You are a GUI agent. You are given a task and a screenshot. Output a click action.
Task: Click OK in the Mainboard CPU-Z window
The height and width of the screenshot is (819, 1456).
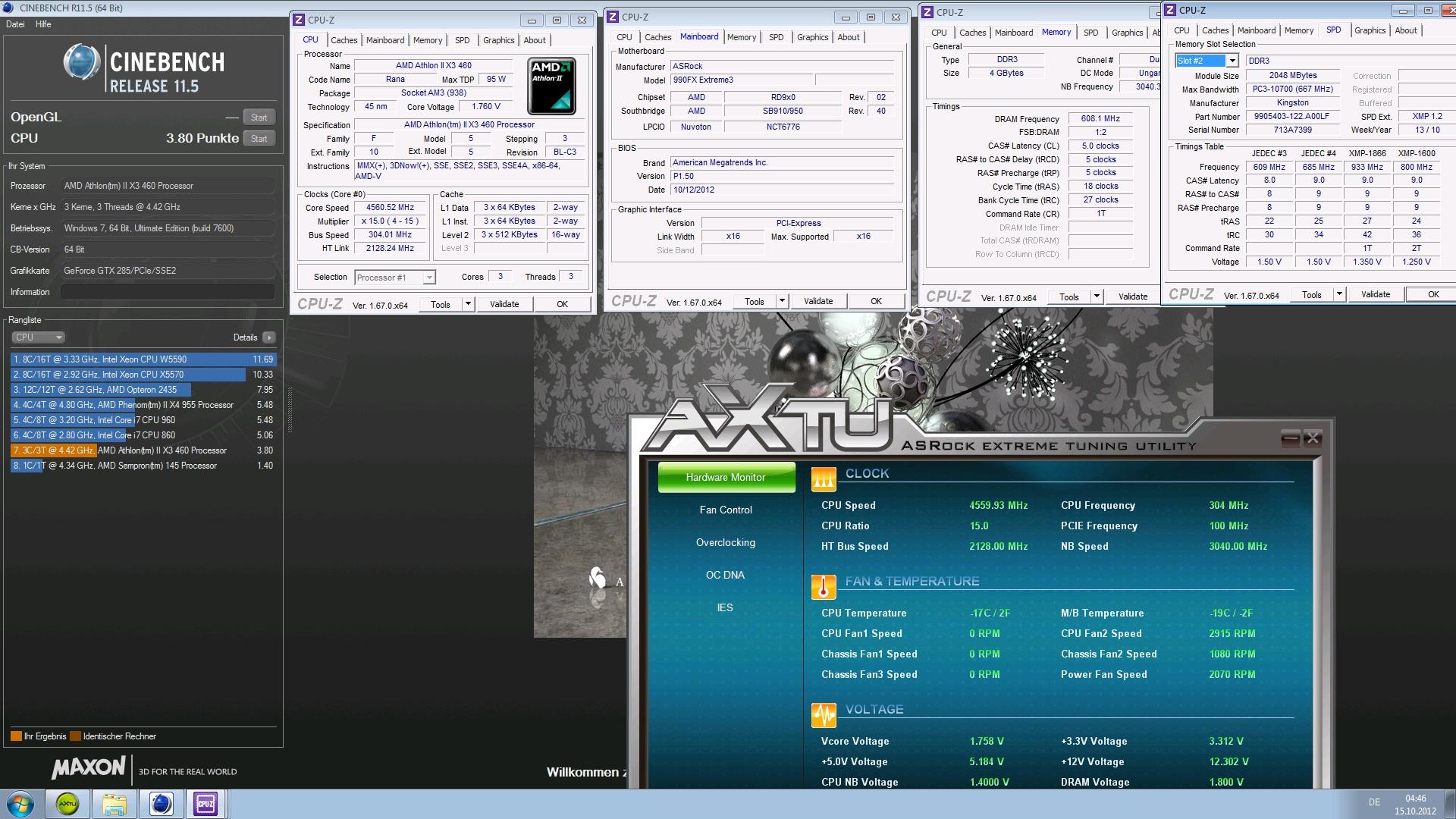pyautogui.click(x=876, y=301)
